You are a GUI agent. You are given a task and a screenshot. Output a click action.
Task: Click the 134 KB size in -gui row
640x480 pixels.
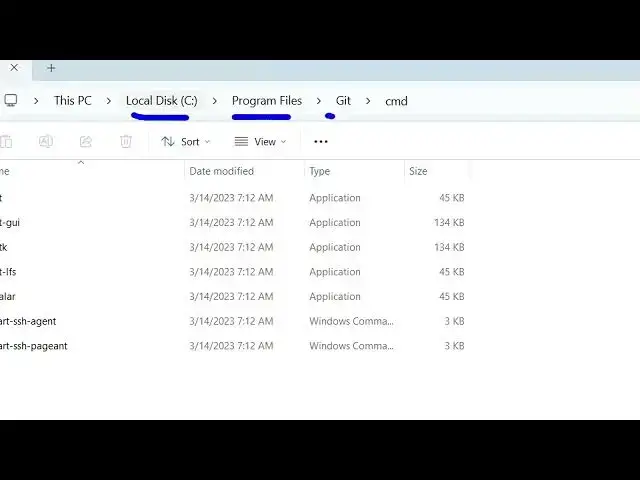pyautogui.click(x=449, y=222)
